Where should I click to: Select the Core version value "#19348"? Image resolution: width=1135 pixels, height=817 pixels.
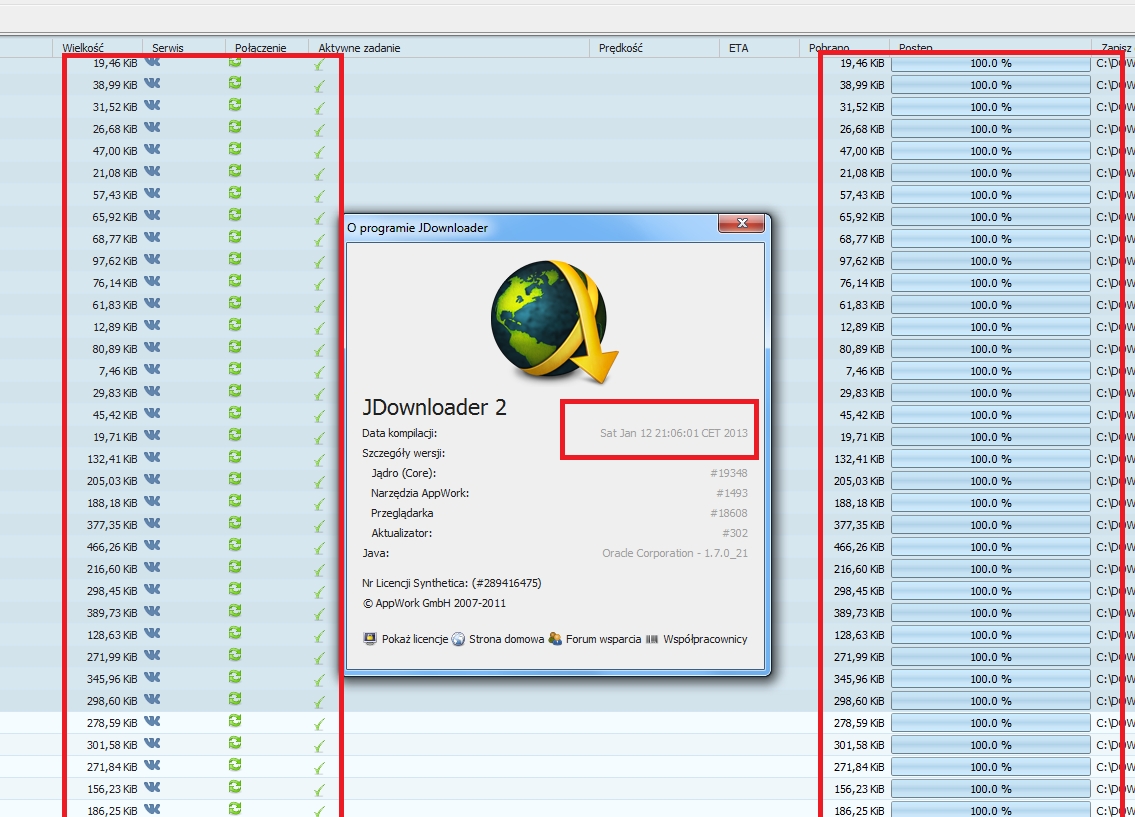point(729,473)
